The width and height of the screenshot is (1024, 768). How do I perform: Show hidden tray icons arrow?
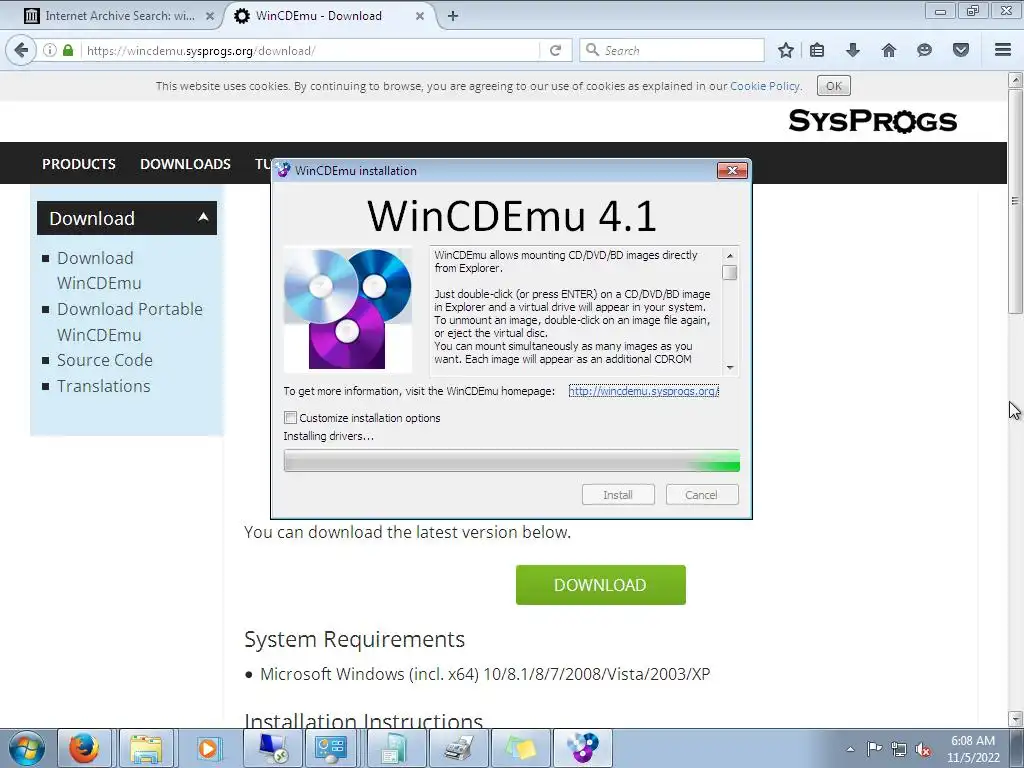coord(850,749)
